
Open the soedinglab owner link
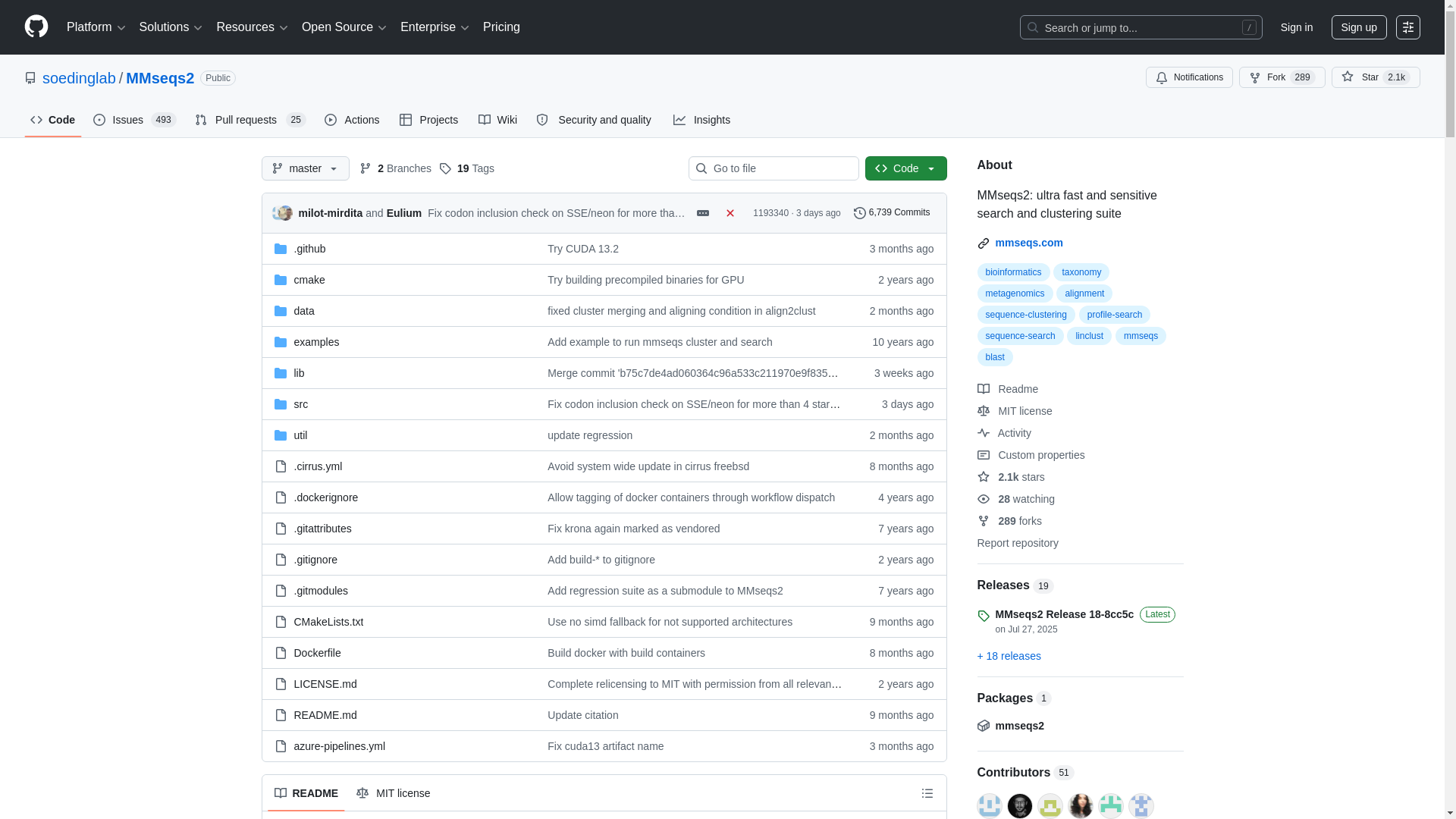coord(79,78)
